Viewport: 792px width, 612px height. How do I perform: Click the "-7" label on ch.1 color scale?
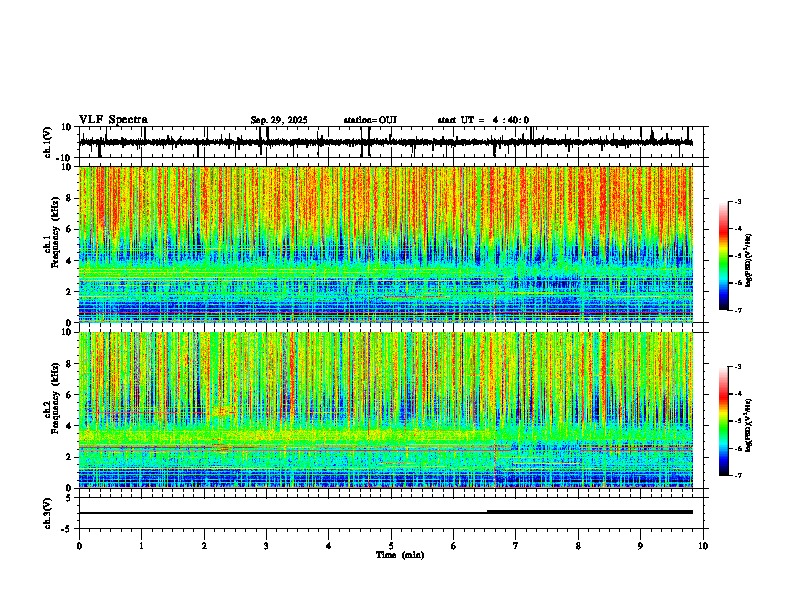pos(738,310)
